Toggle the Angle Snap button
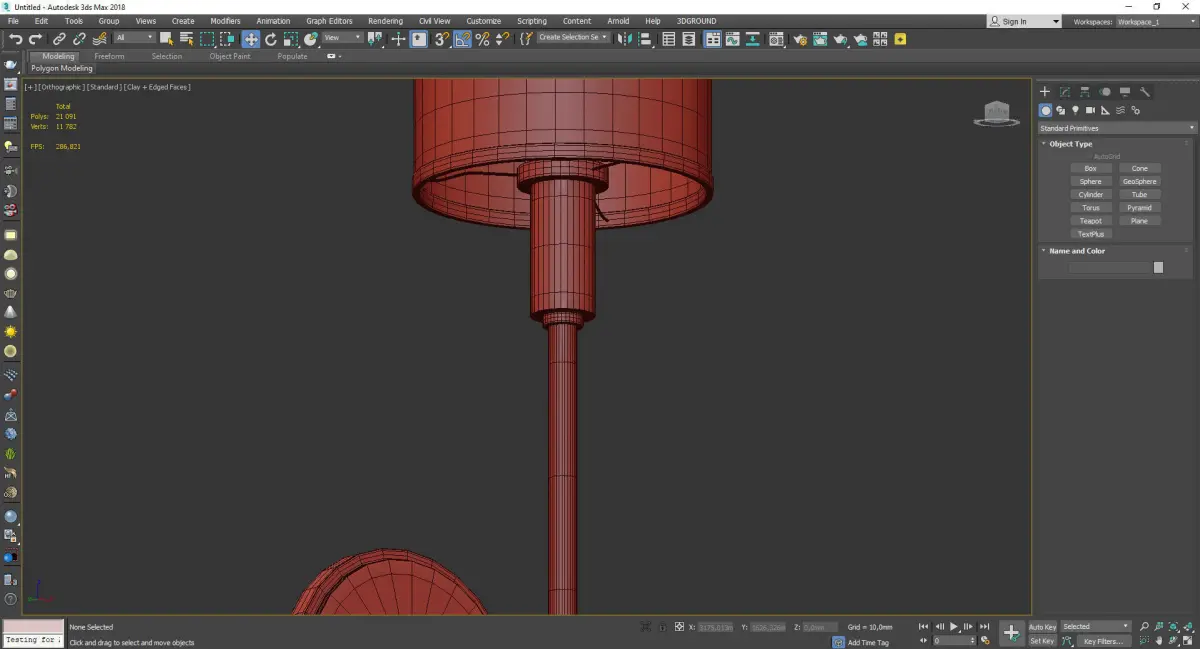The height and width of the screenshot is (649, 1200). pos(462,39)
